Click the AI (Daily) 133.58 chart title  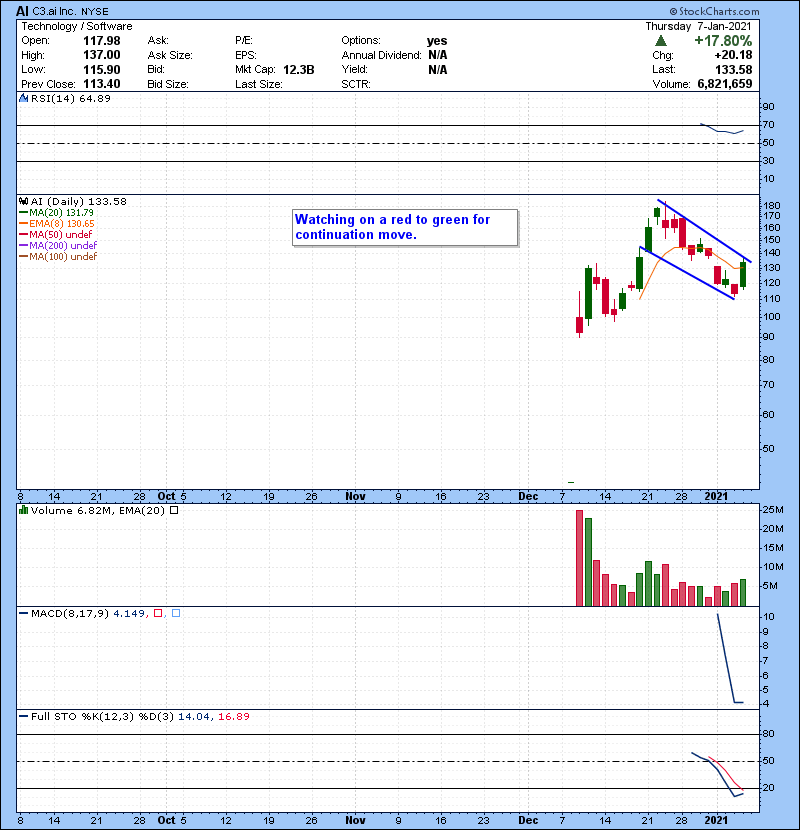click(79, 201)
